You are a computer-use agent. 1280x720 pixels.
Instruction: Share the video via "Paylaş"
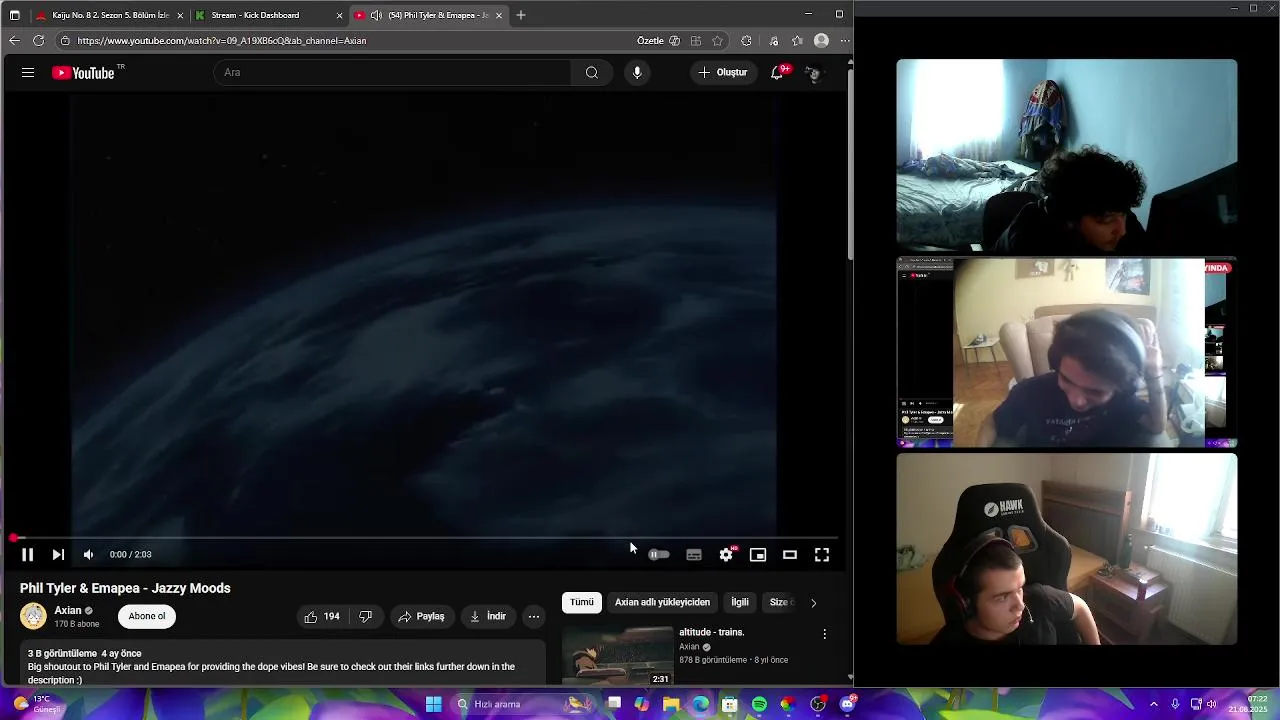tap(421, 616)
